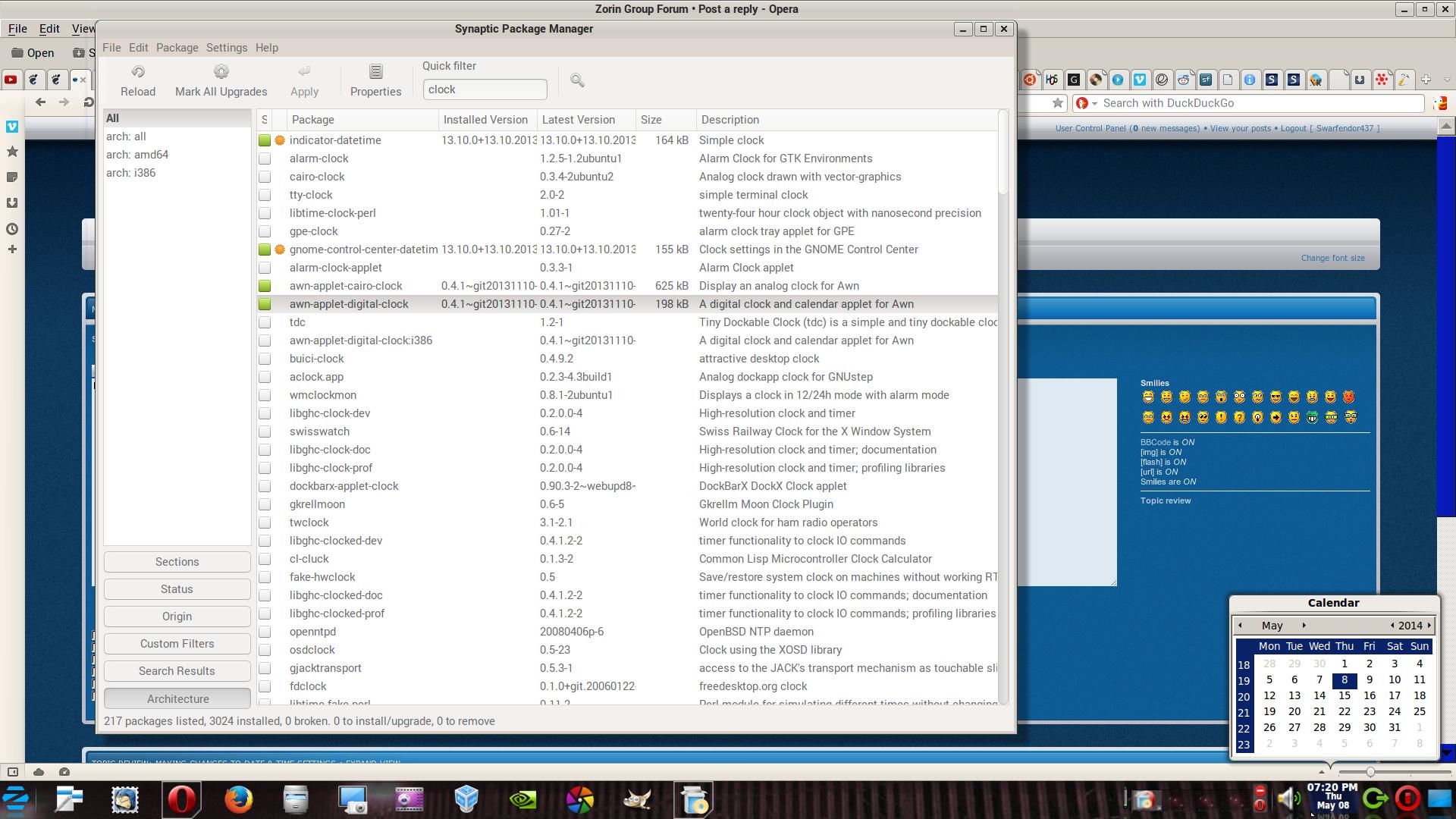The height and width of the screenshot is (819, 1456).
Task: Toggle the cairo-clock package checkbox
Action: click(265, 177)
